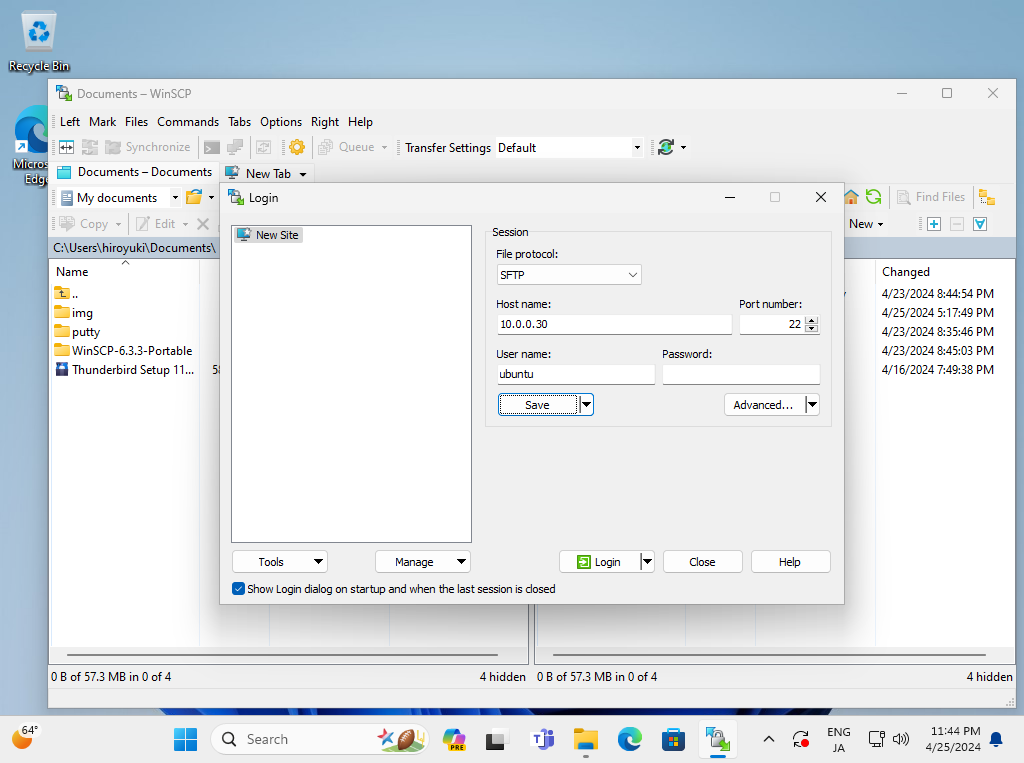Toggle Show Login dialog on startup checkbox

(238, 589)
